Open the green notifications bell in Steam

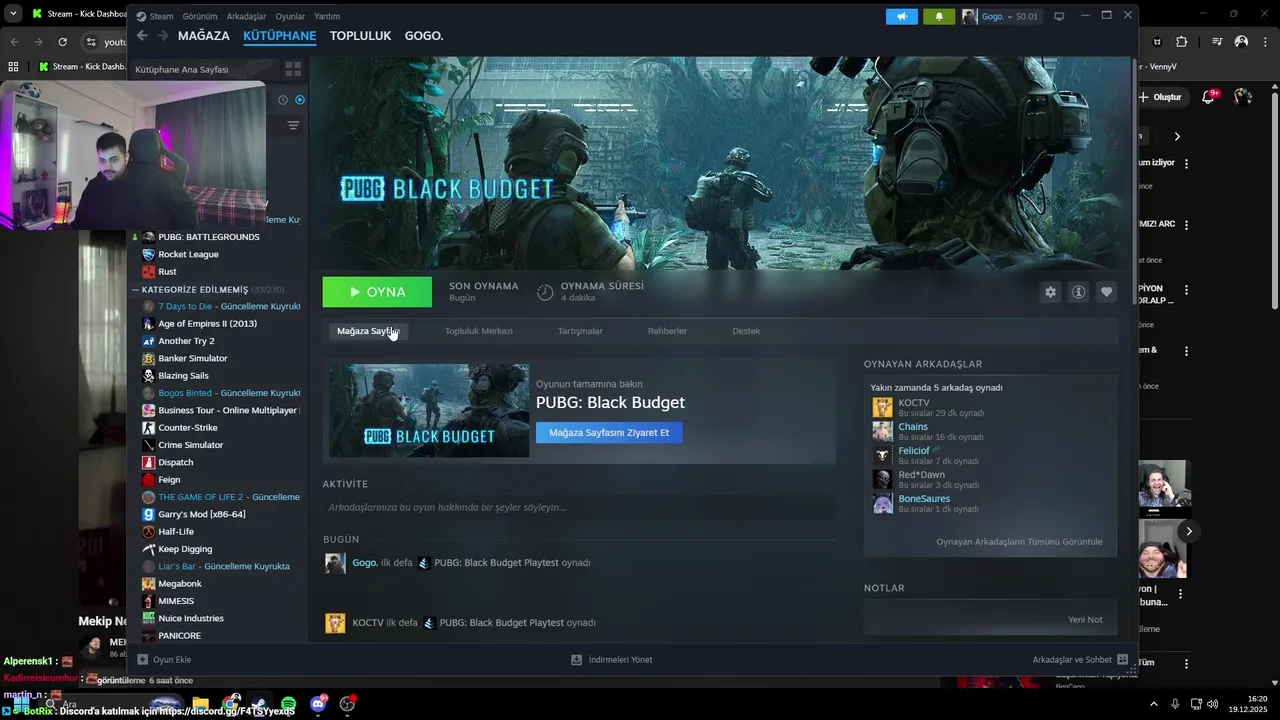pos(939,16)
